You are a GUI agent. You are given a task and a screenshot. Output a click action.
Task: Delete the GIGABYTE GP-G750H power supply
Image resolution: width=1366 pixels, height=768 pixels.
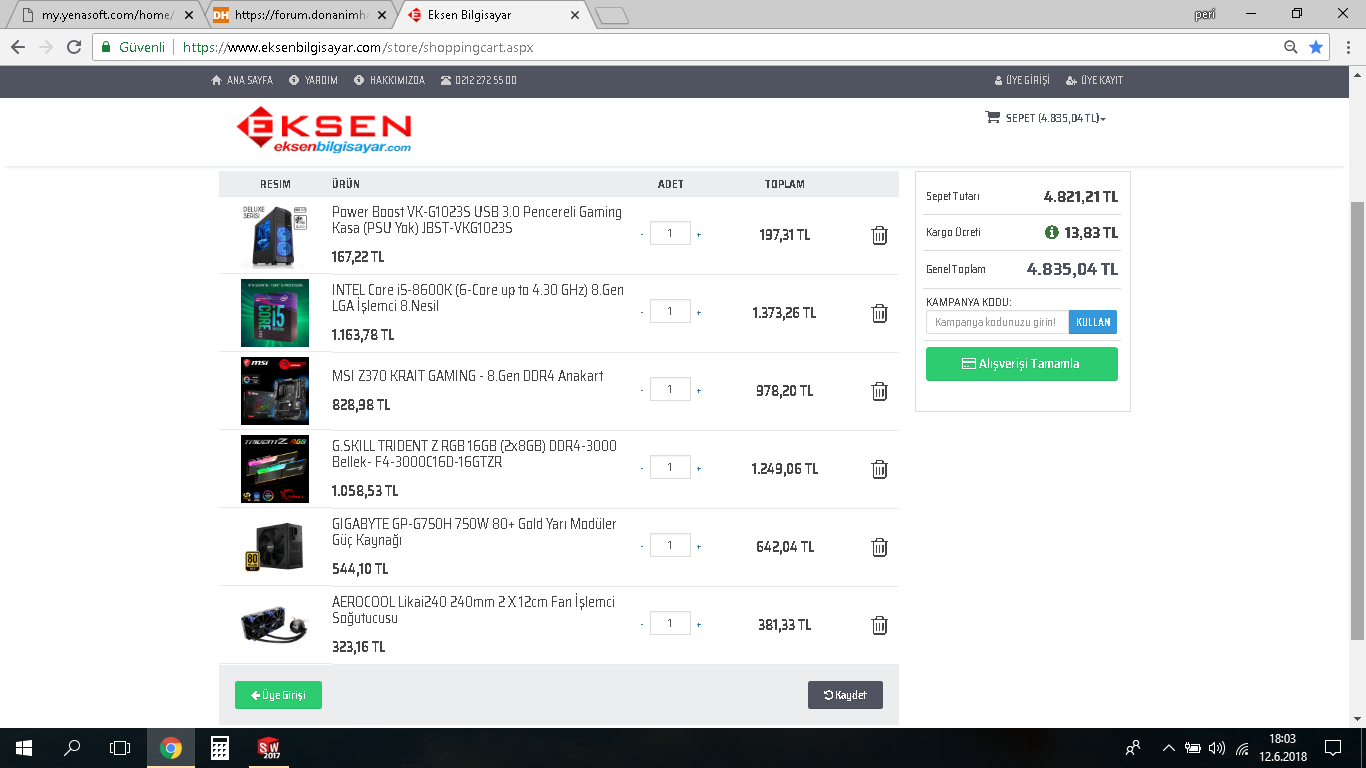tap(879, 547)
